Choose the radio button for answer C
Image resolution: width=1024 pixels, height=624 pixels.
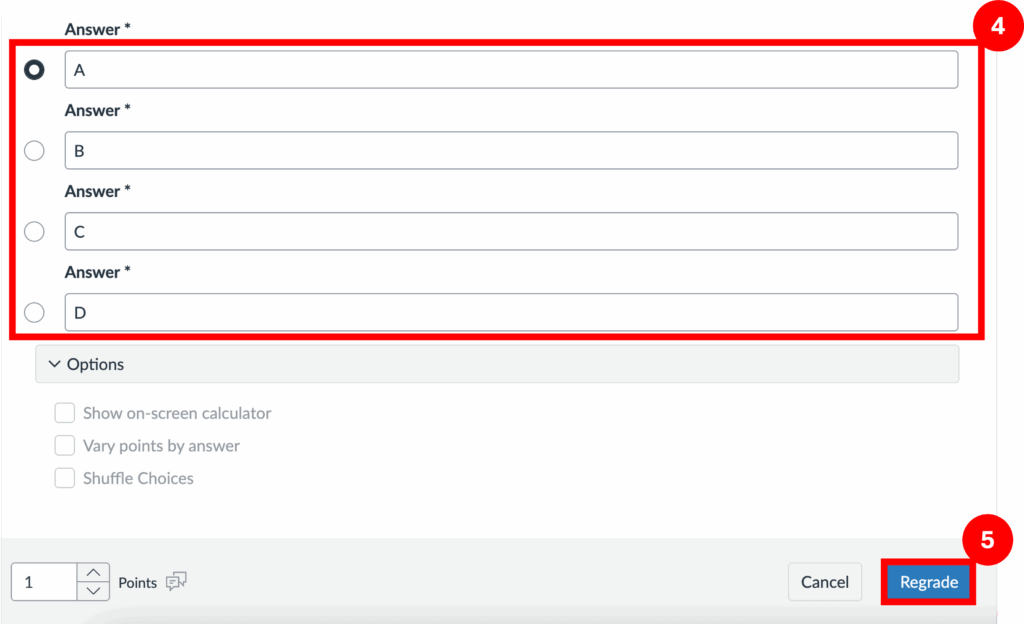[x=34, y=232]
